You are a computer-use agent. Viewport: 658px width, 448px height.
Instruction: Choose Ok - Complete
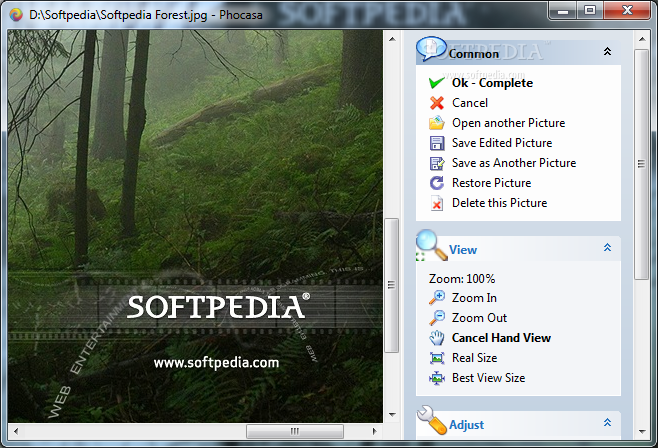(x=492, y=83)
